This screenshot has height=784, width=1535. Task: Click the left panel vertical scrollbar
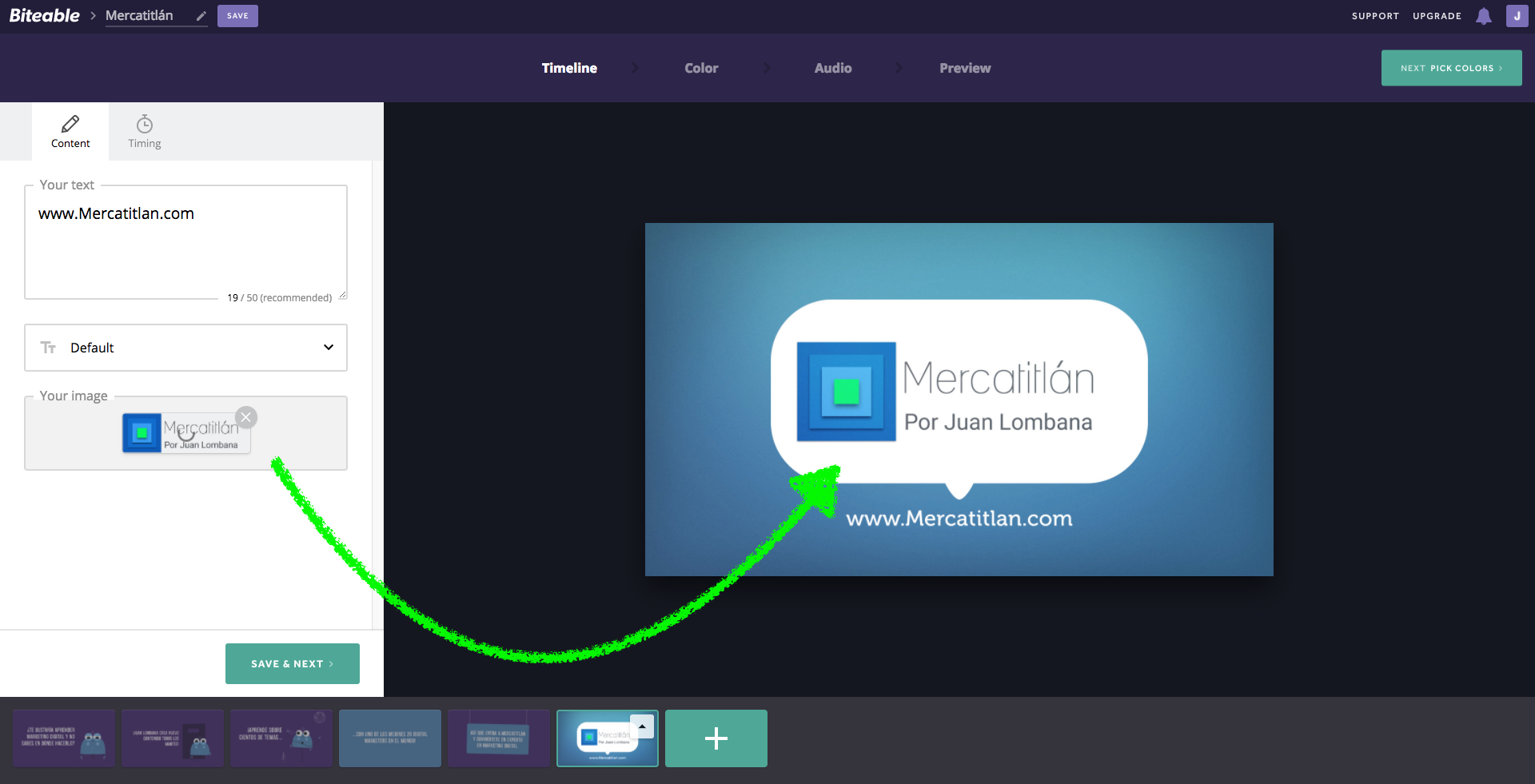pyautogui.click(x=377, y=395)
